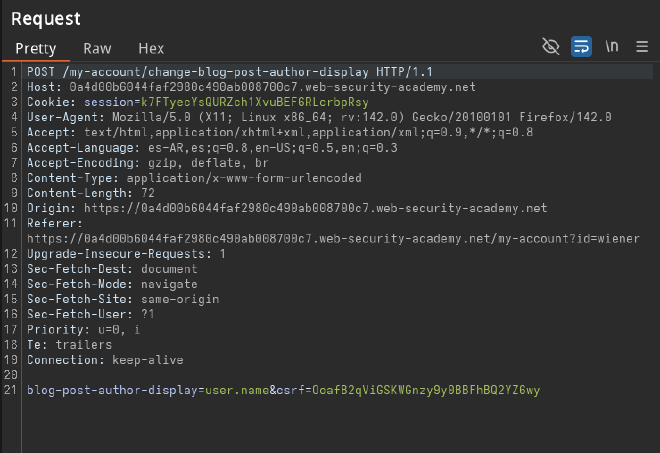
Task: Click the Request panel title
Action: [x=46, y=19]
